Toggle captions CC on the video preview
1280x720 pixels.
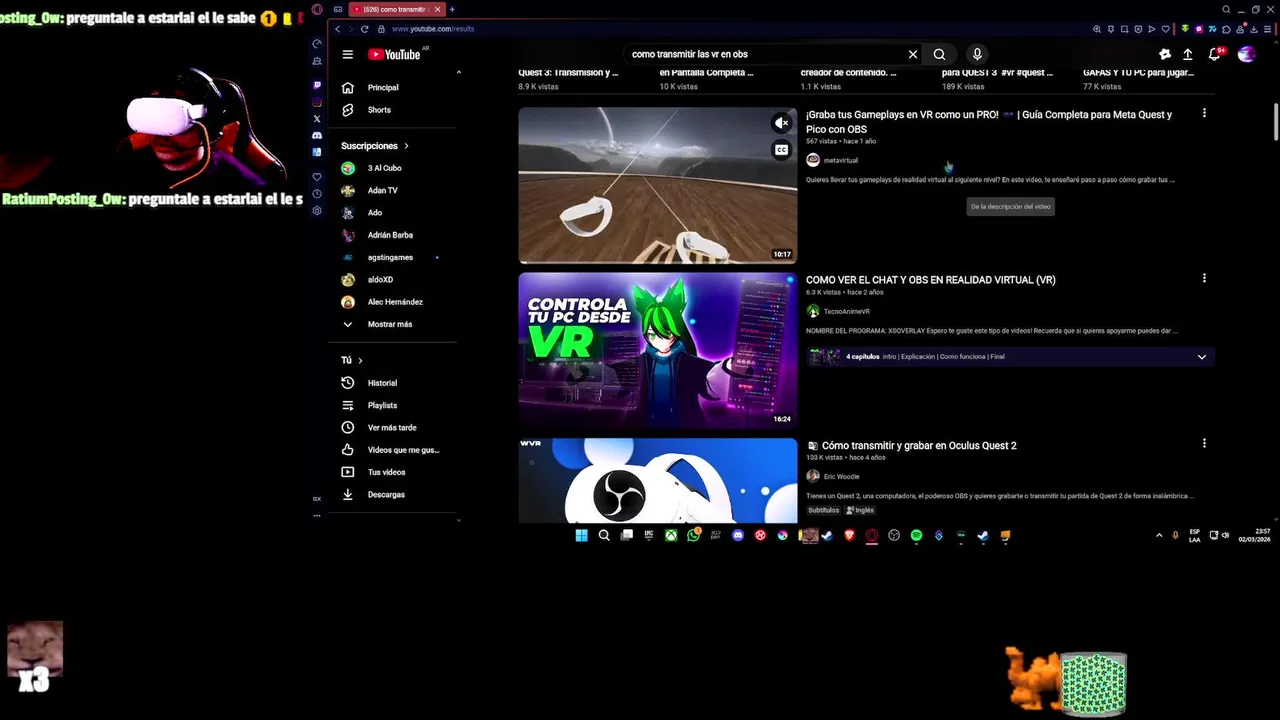pos(782,150)
